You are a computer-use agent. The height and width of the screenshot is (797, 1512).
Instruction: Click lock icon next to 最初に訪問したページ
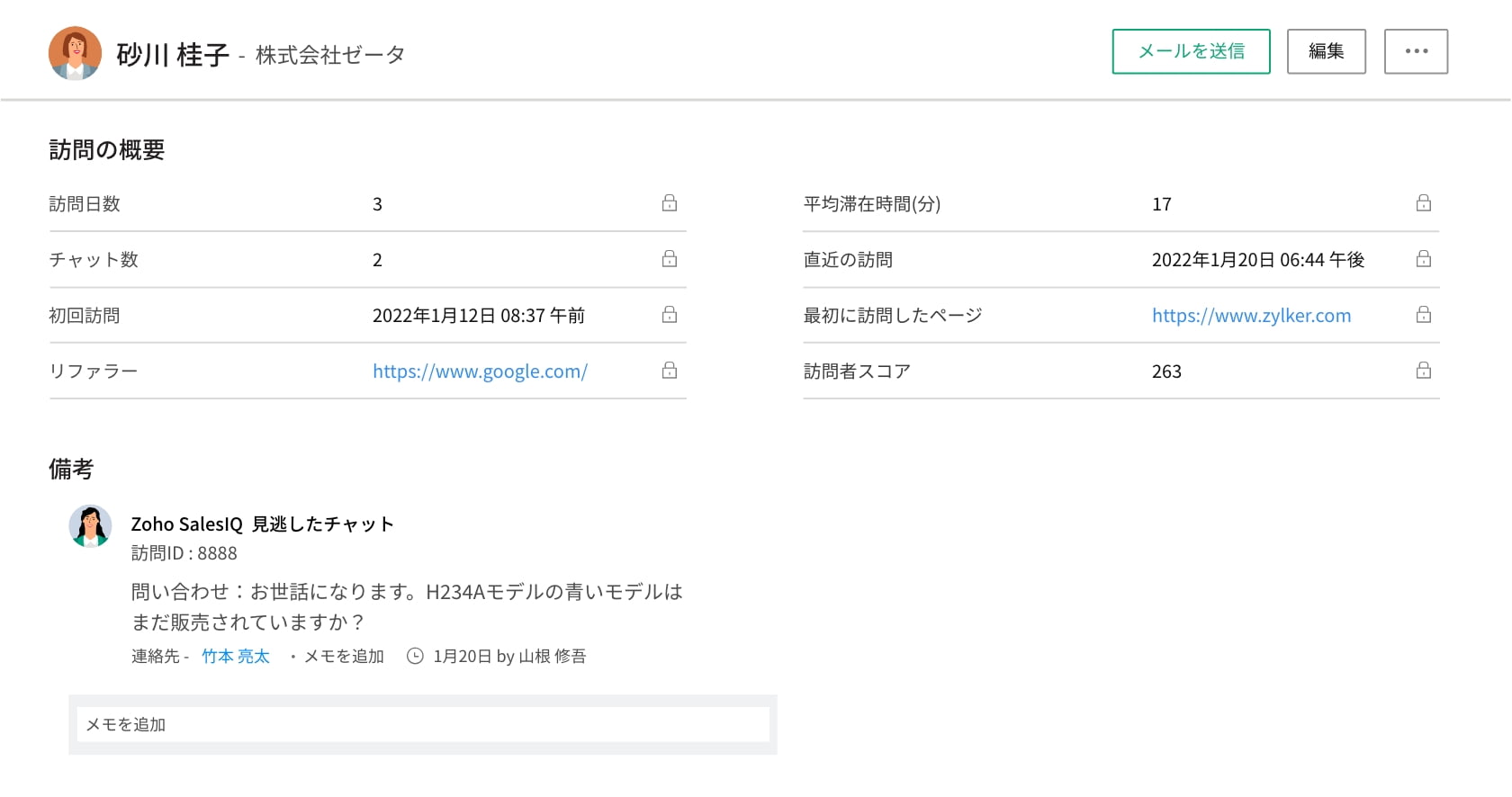click(x=1424, y=315)
